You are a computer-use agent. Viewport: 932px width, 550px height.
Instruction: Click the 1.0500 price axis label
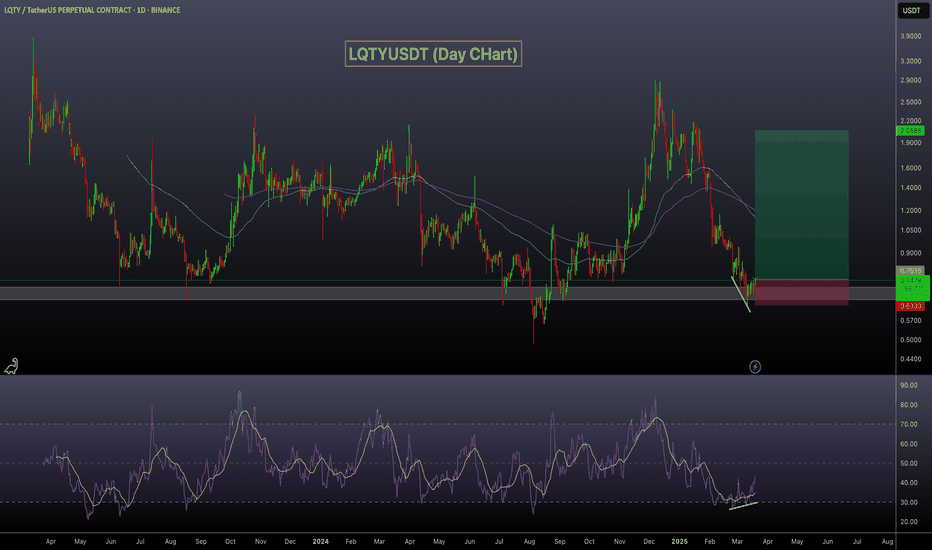911,231
